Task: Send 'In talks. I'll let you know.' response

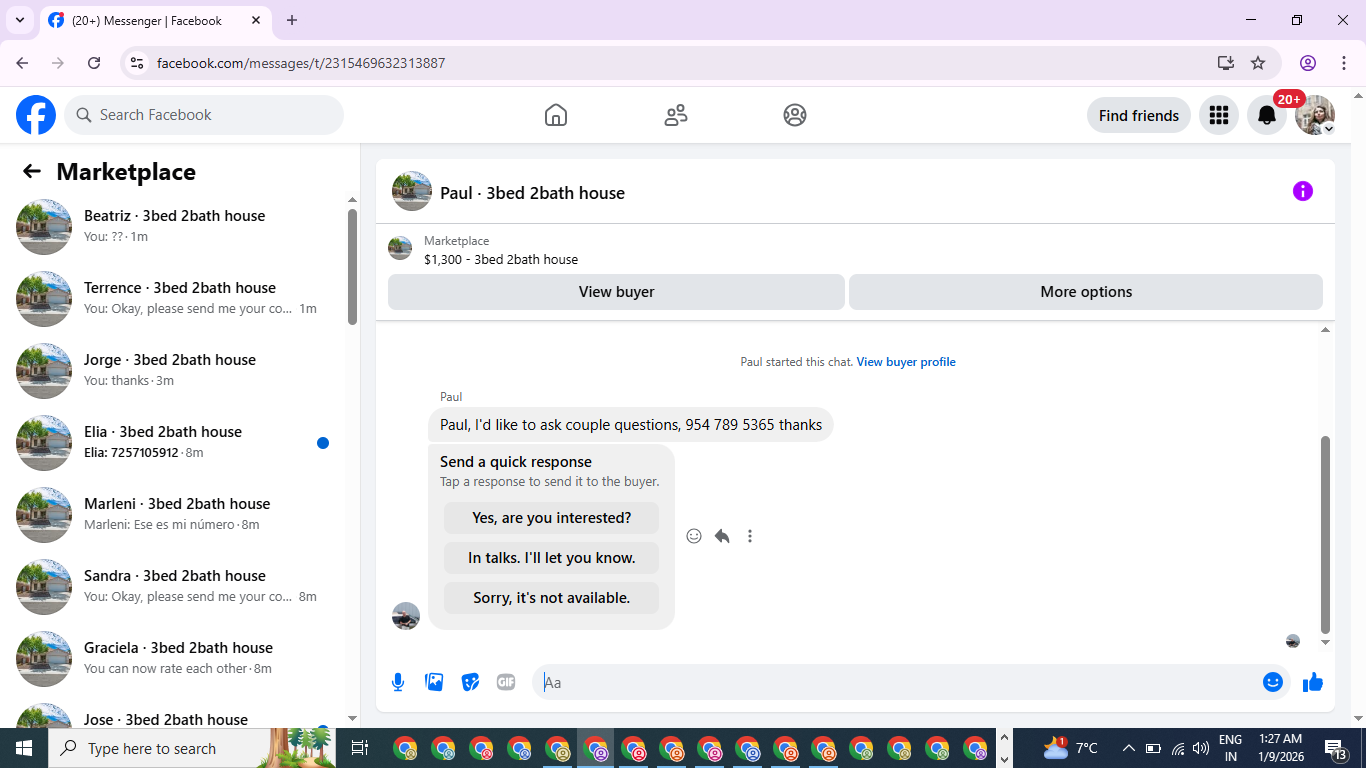Action: 551,558
